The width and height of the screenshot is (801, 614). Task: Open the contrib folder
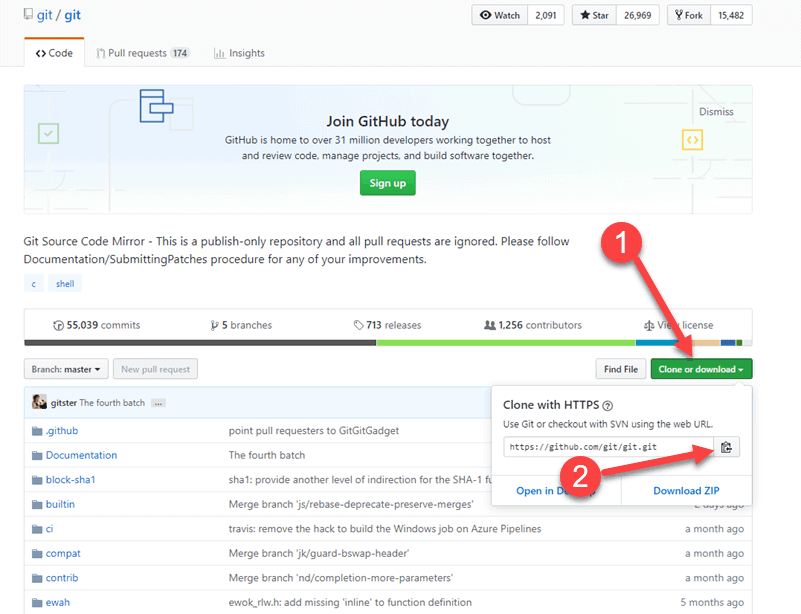coord(62,578)
